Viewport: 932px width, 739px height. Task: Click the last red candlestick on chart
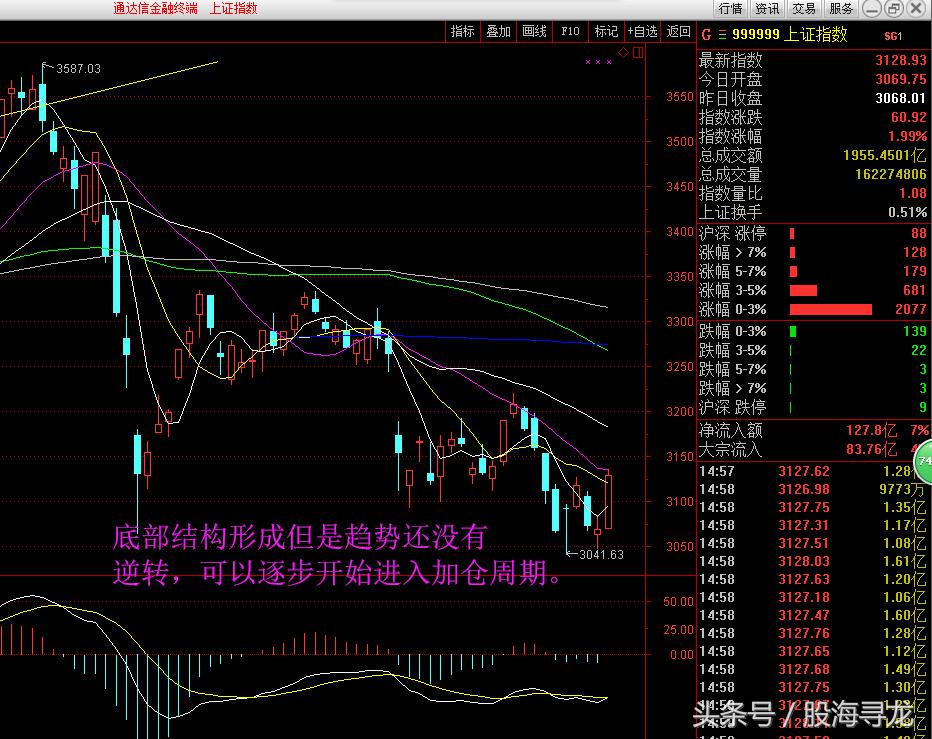pyautogui.click(x=608, y=501)
